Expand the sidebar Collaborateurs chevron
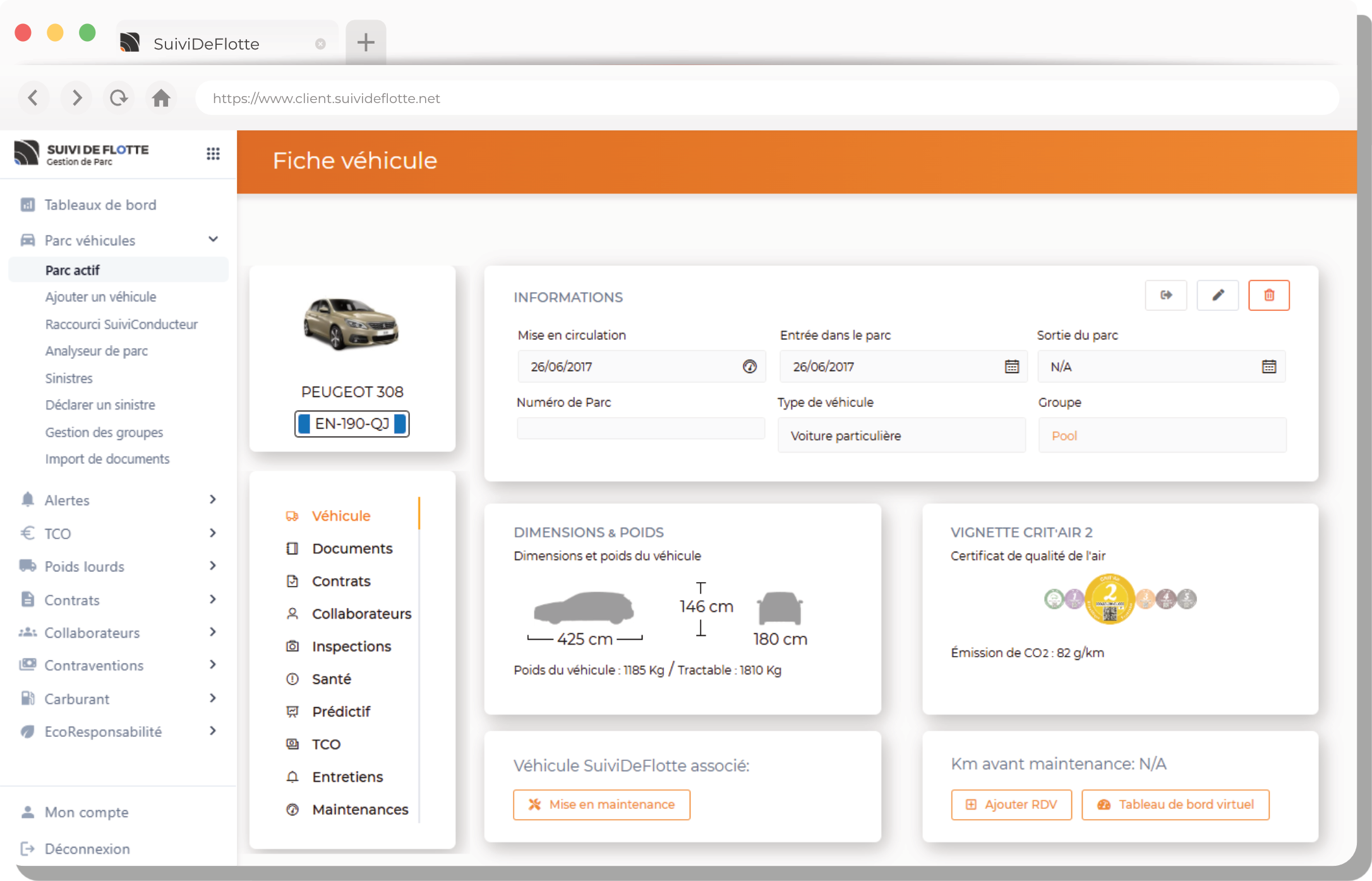1372x881 pixels. tap(213, 632)
